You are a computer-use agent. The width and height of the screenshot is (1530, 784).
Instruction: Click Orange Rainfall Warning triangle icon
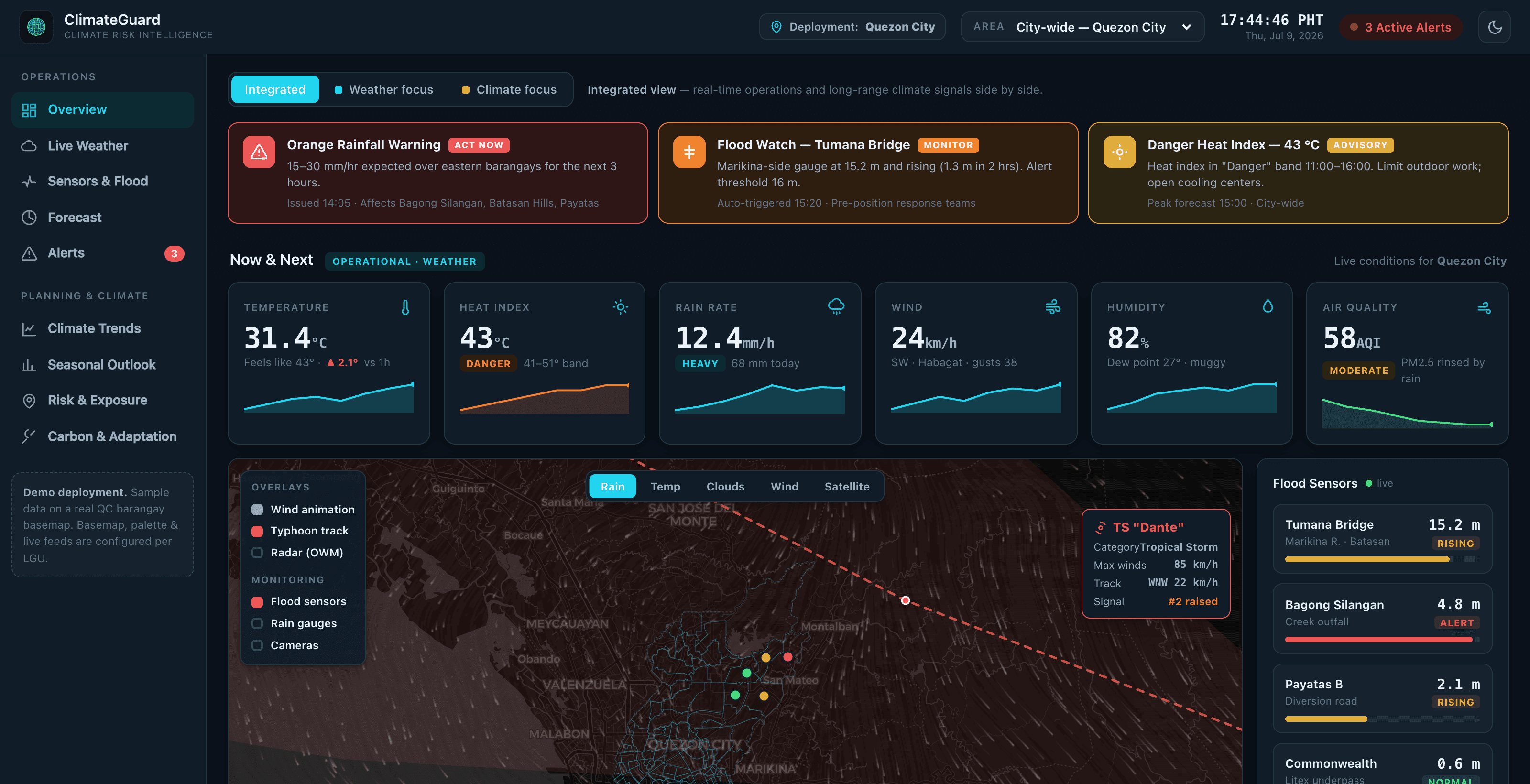point(259,152)
